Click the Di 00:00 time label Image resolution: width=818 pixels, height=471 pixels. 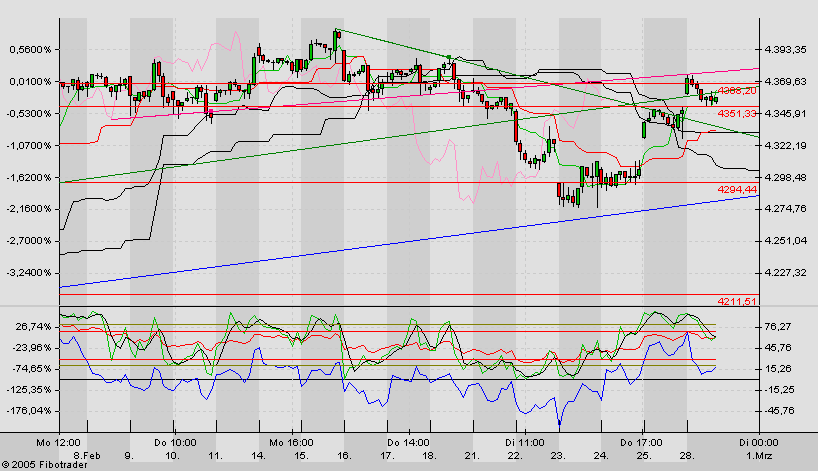(x=759, y=443)
